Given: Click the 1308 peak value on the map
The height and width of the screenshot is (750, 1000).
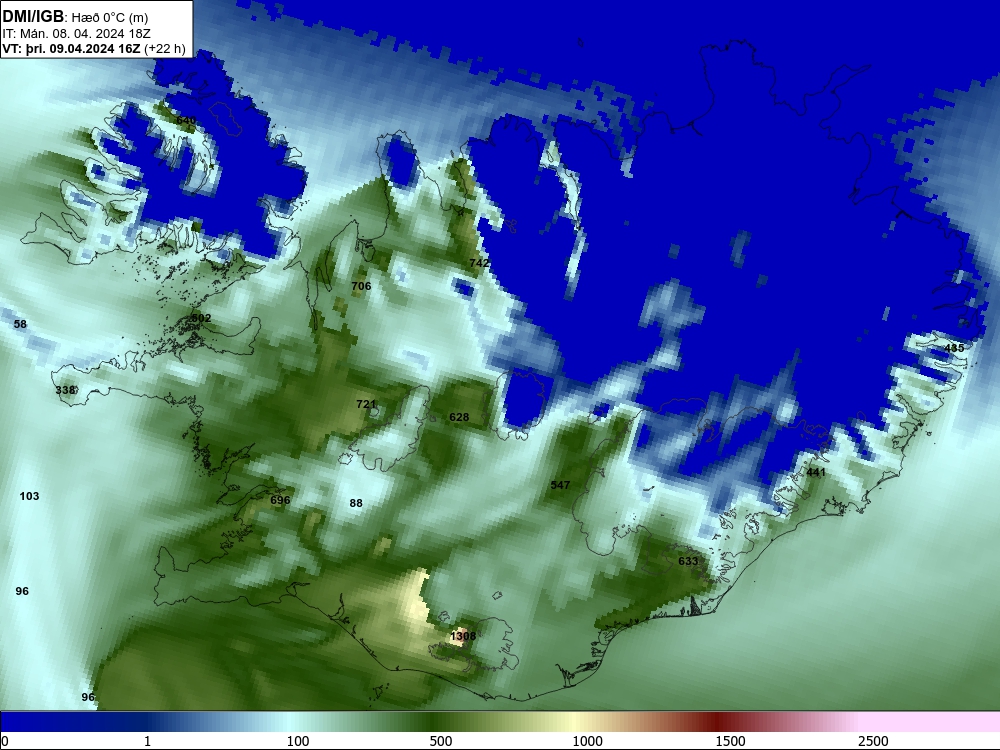Looking at the screenshot, I should point(463,636).
